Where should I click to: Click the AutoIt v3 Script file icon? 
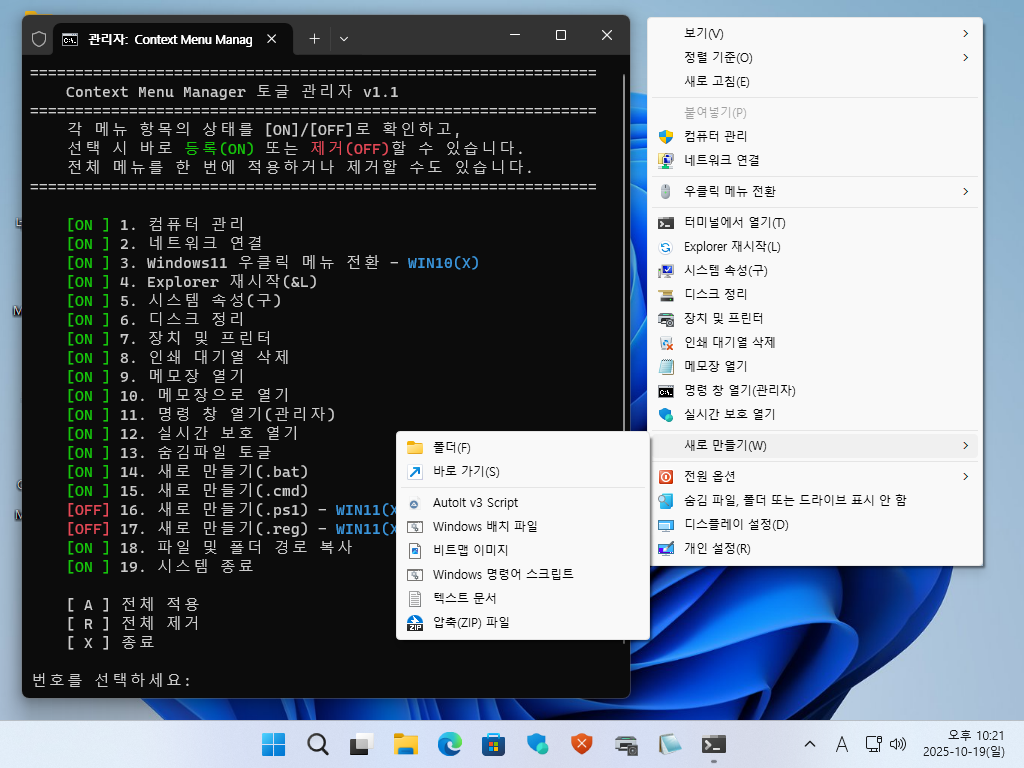click(415, 504)
